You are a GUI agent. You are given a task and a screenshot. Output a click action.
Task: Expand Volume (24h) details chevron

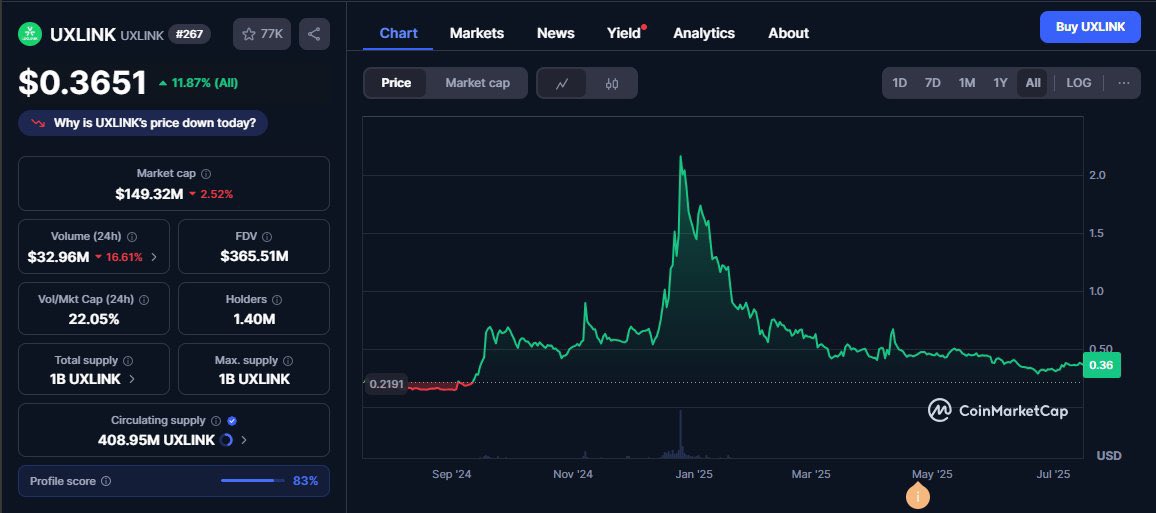click(153, 257)
